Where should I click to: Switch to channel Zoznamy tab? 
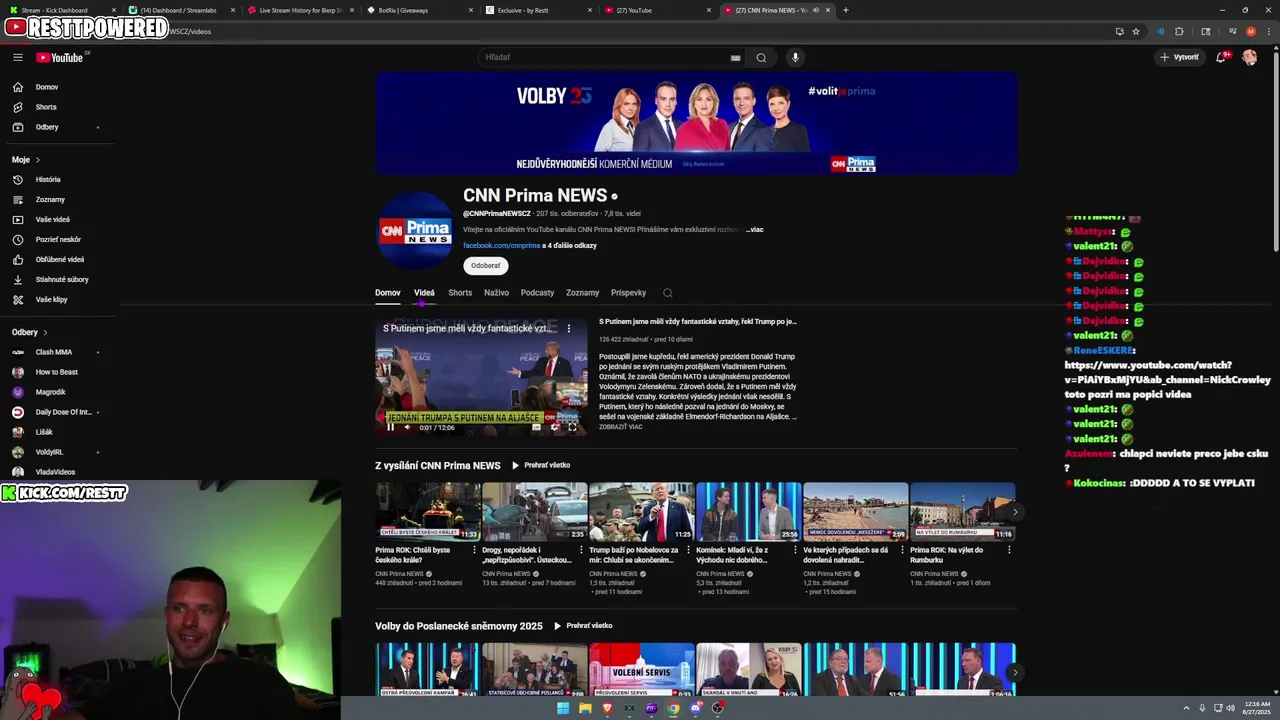[x=582, y=293]
